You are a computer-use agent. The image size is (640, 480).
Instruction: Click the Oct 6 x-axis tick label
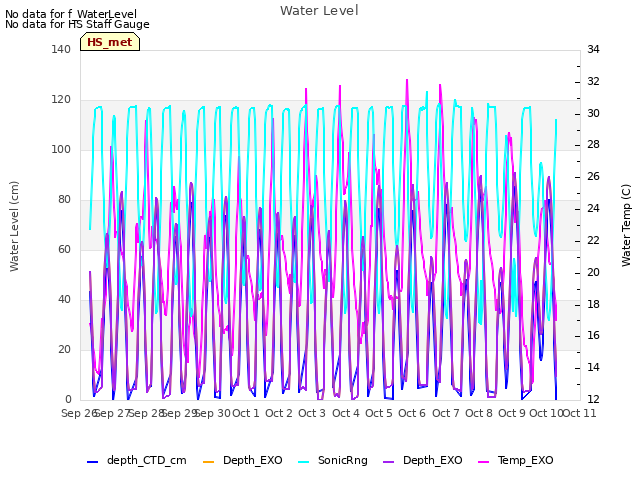coord(412,413)
